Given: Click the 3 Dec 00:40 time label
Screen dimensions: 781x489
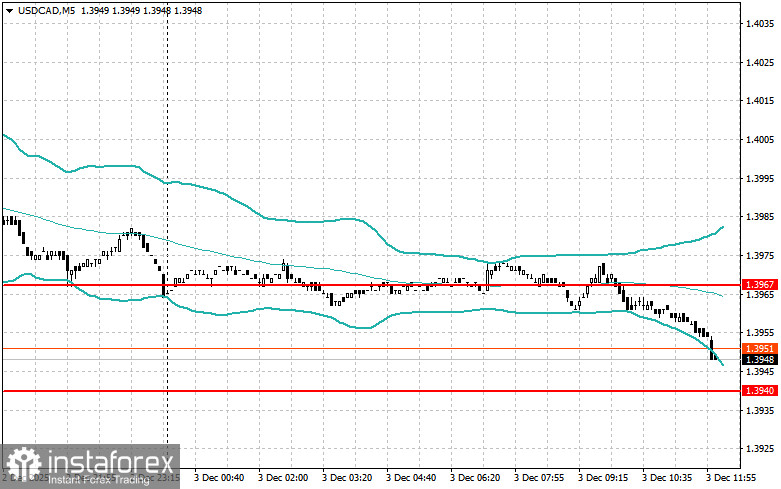Looking at the screenshot, I should tap(219, 478).
